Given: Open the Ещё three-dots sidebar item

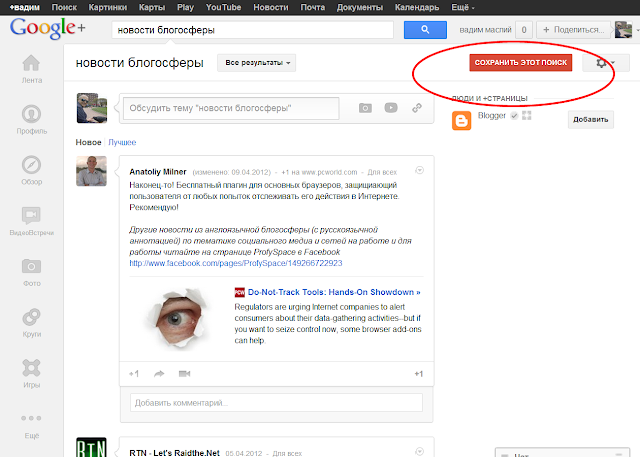Looking at the screenshot, I should click(x=31, y=418).
